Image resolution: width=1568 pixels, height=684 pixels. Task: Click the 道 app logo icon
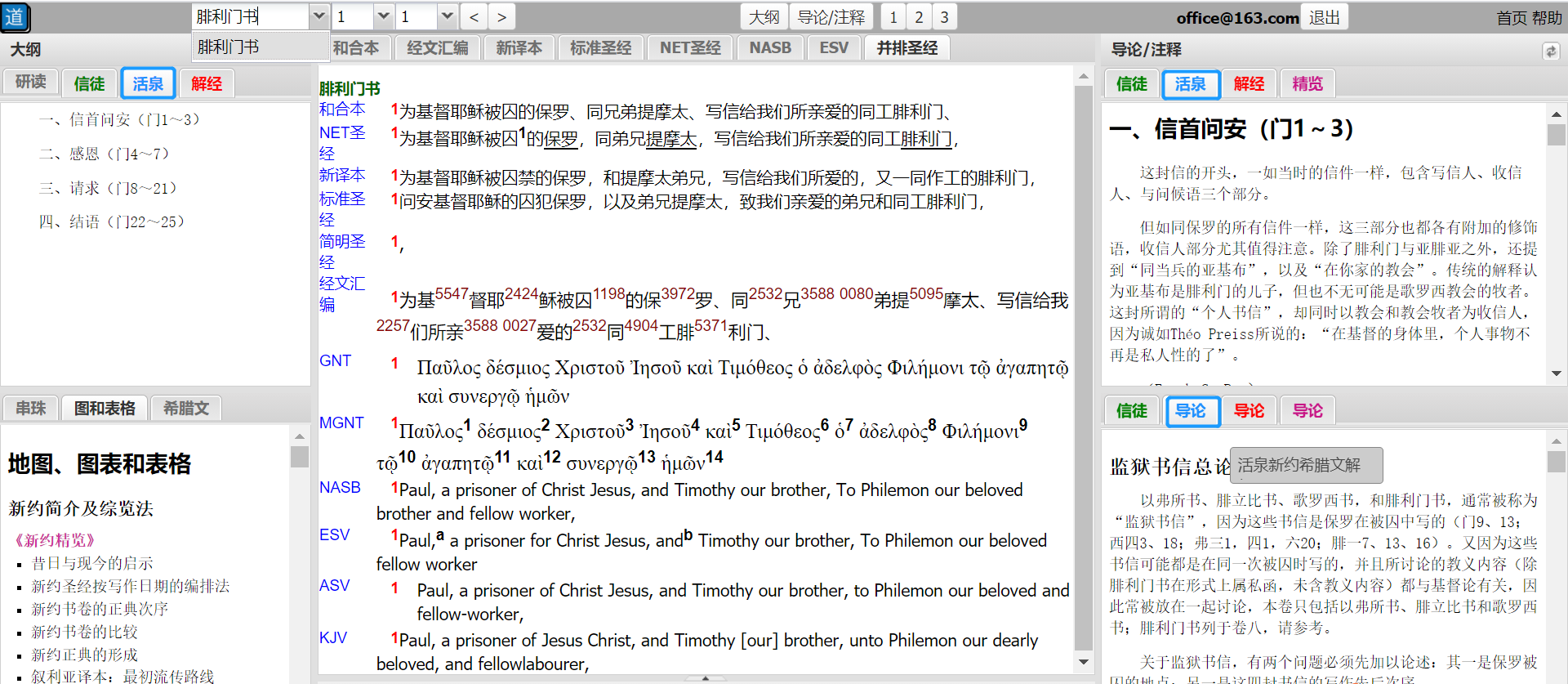pyautogui.click(x=16, y=17)
